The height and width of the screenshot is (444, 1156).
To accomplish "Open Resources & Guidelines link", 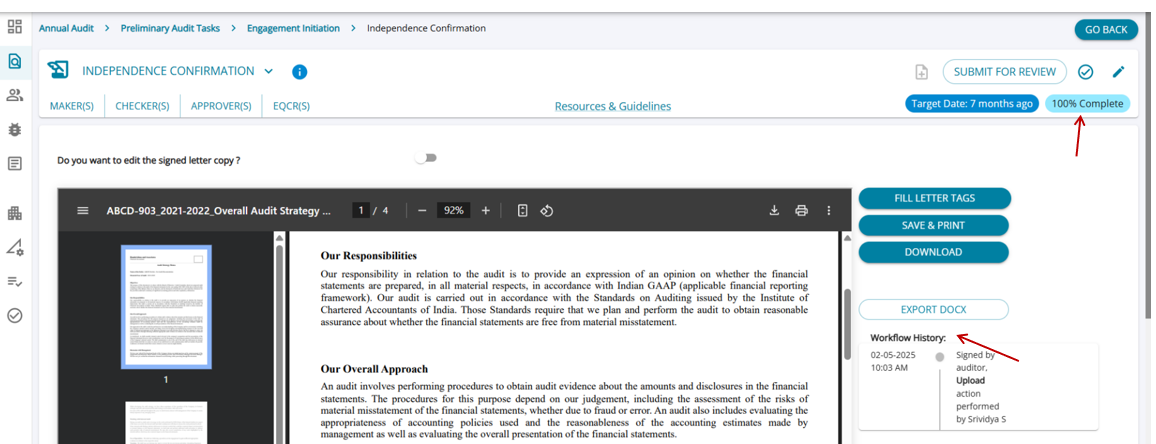I will (613, 106).
